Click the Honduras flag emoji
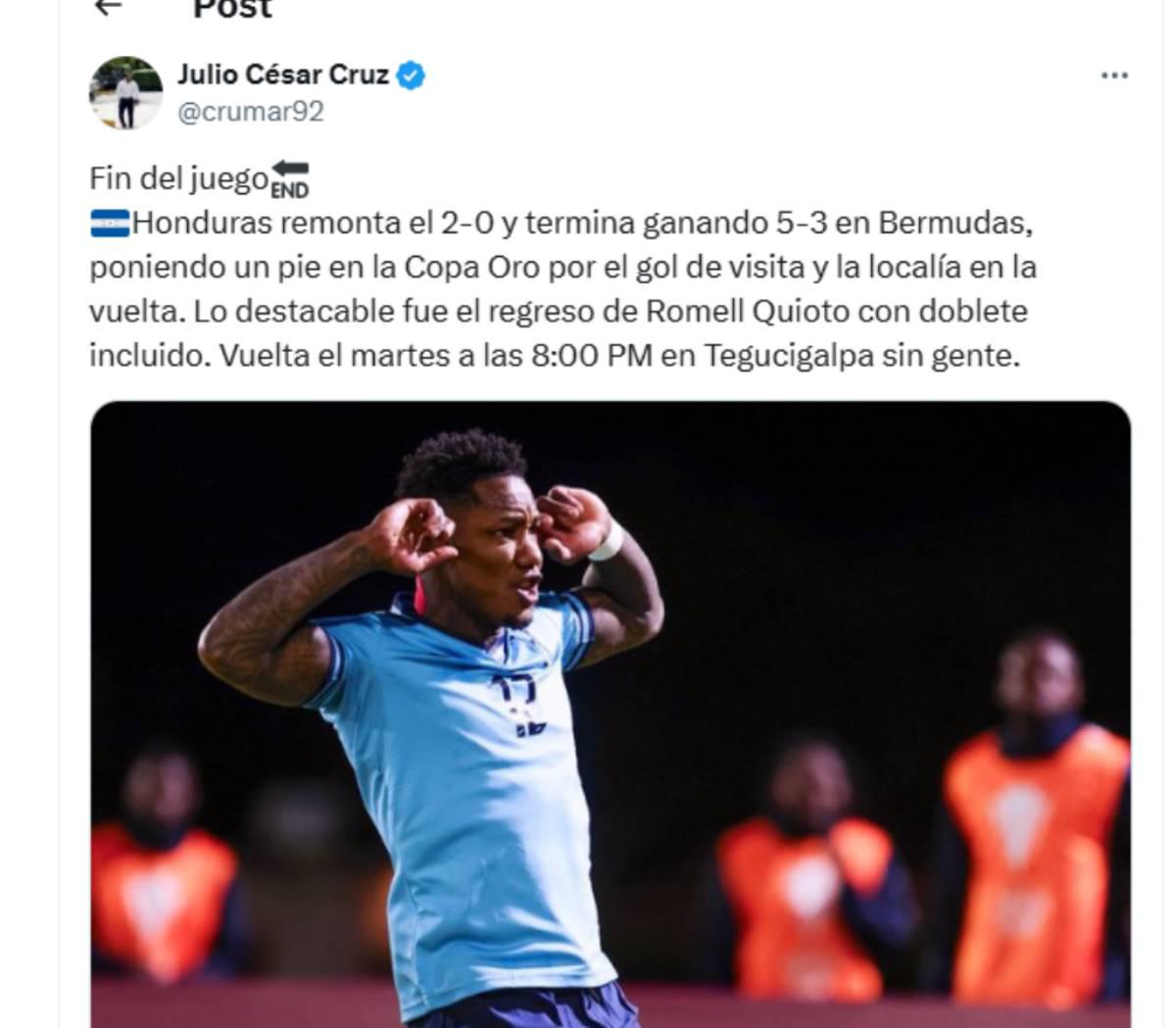 tap(109, 223)
